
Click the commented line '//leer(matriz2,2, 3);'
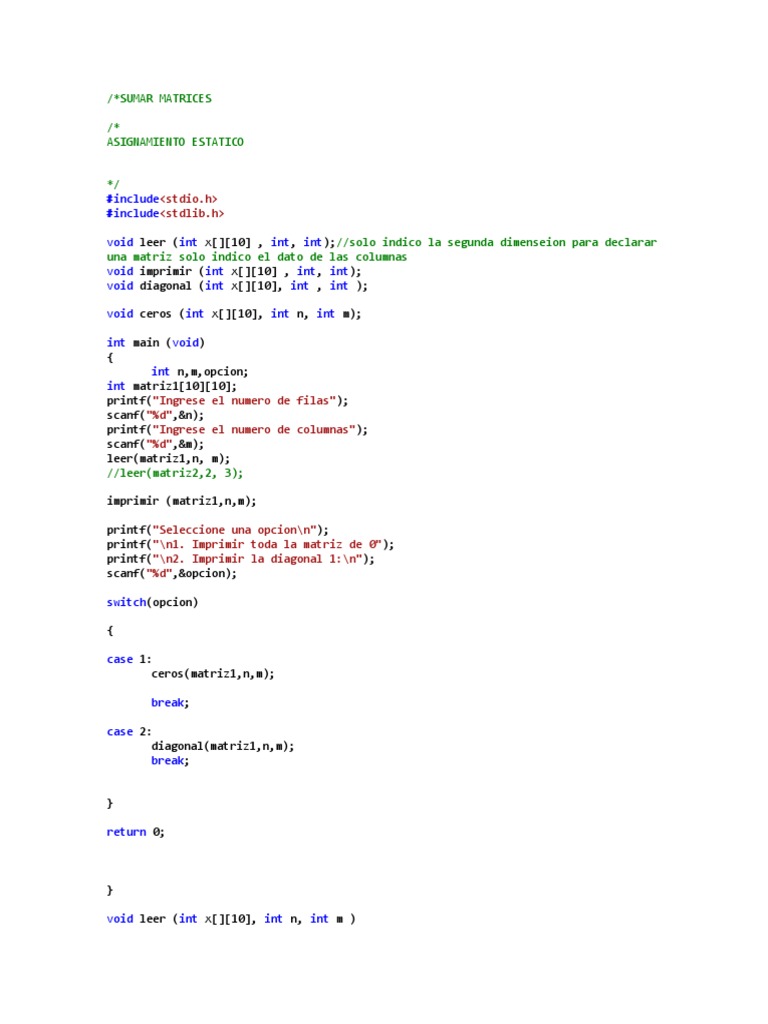(175, 473)
